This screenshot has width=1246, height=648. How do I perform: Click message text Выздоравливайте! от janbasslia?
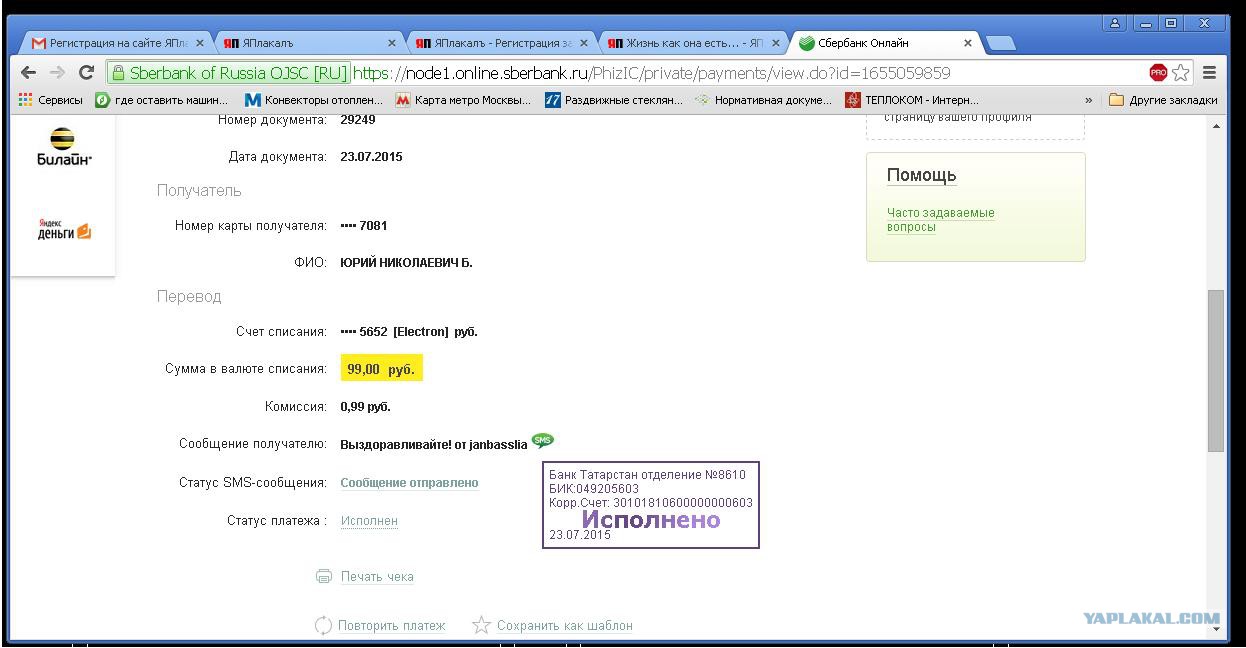pyautogui.click(x=434, y=445)
